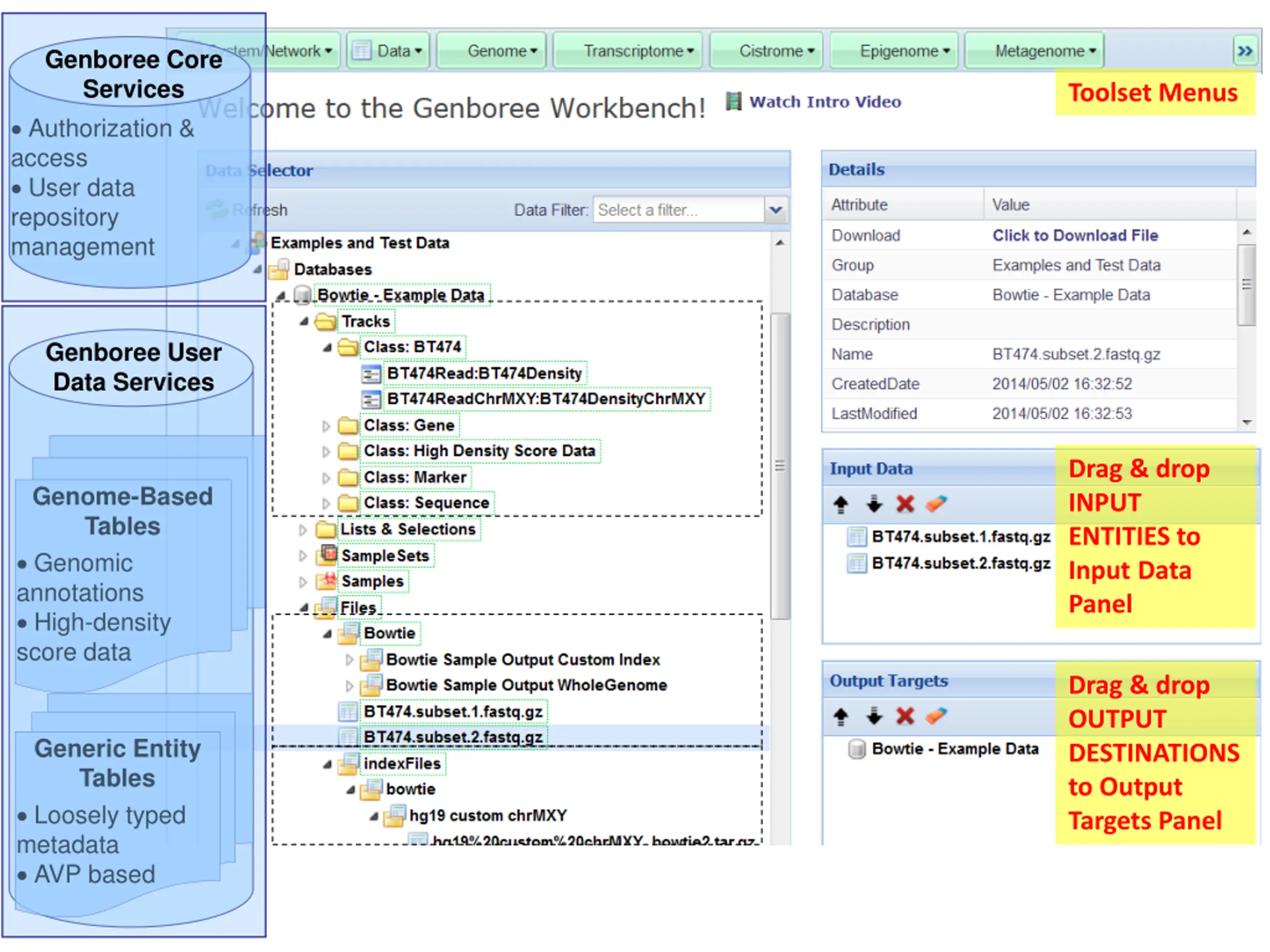
Task: Move item up in Input Data panel
Action: pyautogui.click(x=840, y=504)
